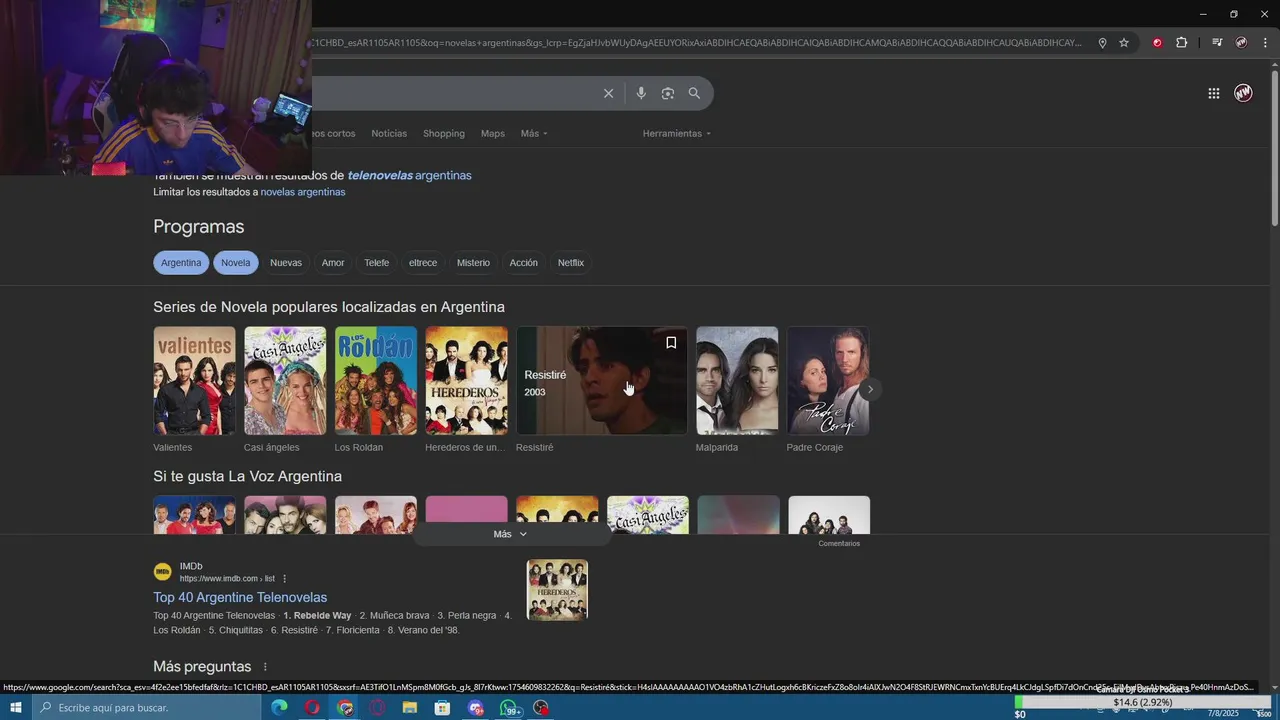Deselect the Argentina filter chip
This screenshot has height=720, width=1280.
pyautogui.click(x=181, y=263)
